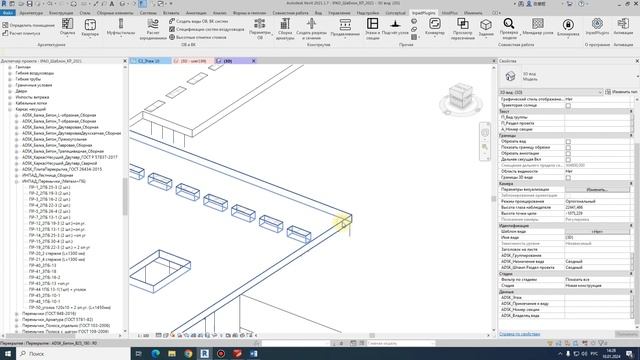640x360 pixels.
Task: Click the Применить button
Action: (x=626, y=334)
